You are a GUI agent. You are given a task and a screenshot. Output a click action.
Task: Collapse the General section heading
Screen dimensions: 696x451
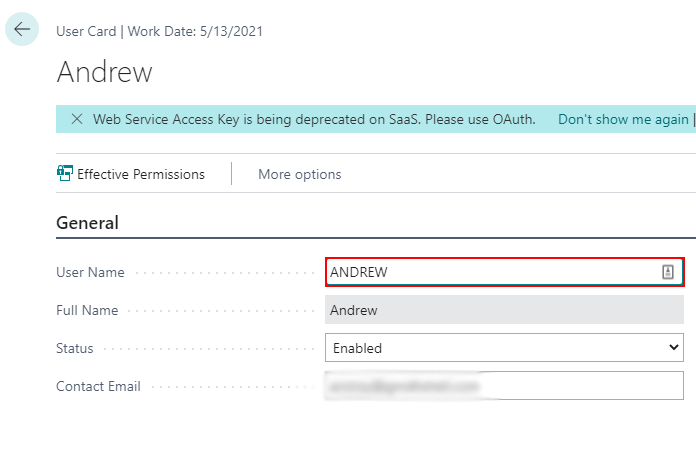pos(87,223)
